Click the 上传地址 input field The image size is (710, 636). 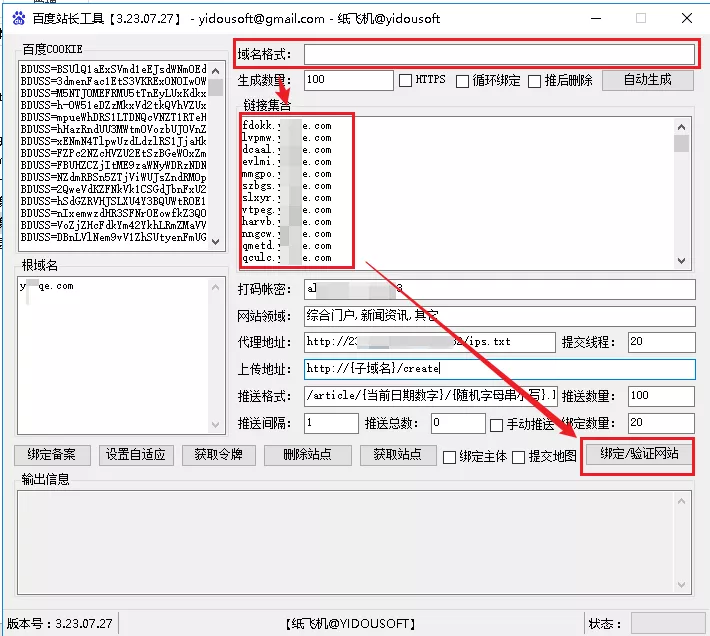[499, 369]
